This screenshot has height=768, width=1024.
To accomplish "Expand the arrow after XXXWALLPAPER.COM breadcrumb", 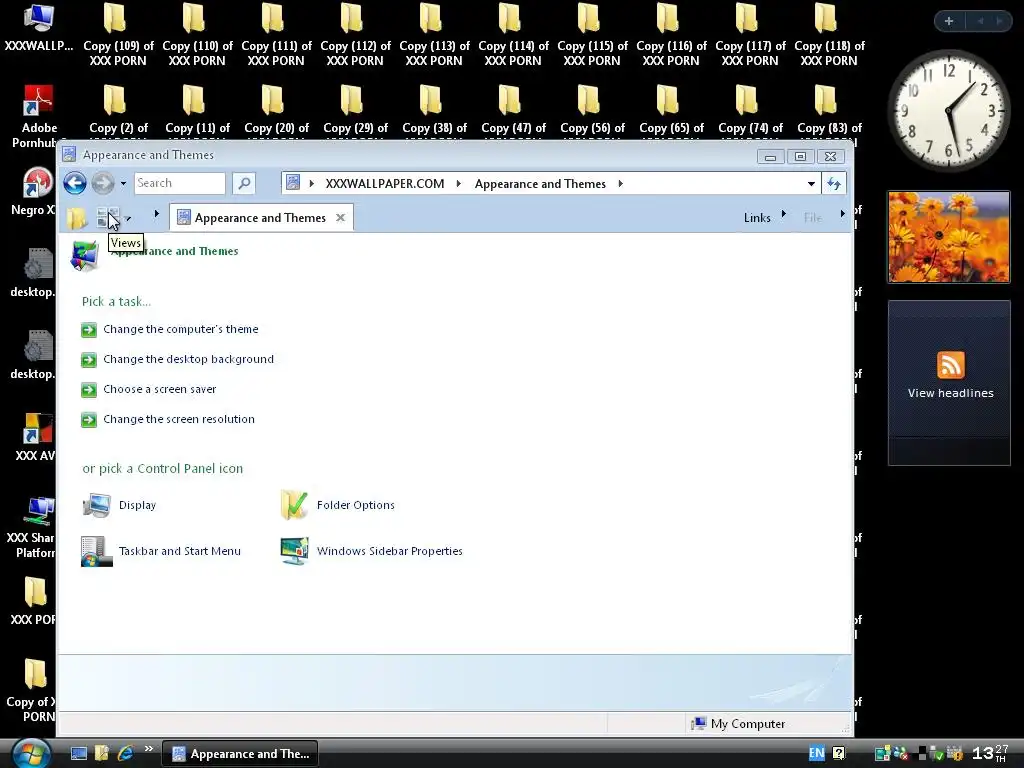I will (x=458, y=184).
